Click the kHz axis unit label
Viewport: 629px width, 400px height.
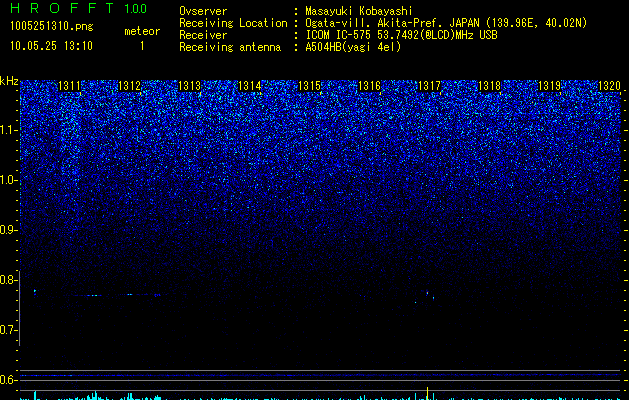tap(9, 81)
